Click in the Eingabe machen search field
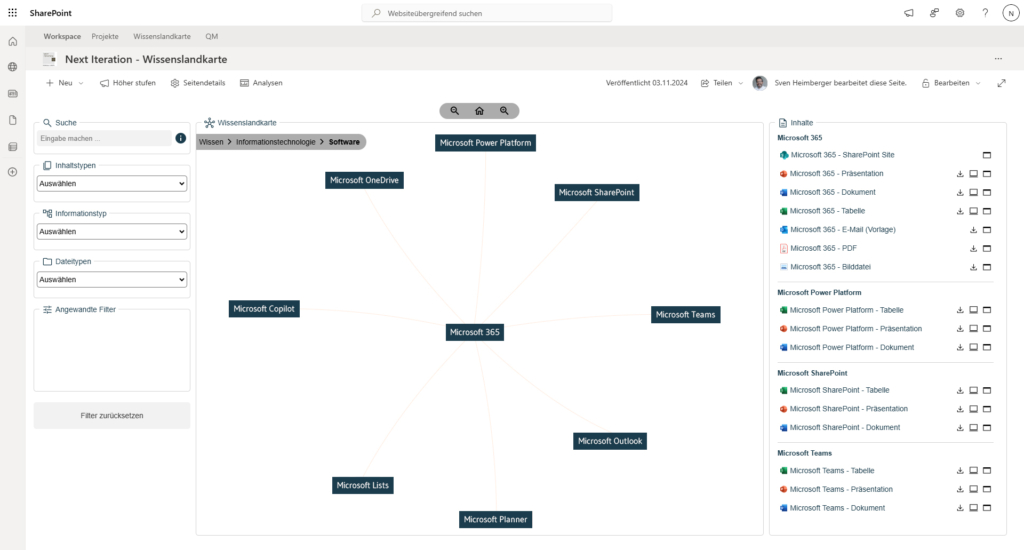 [x=104, y=138]
